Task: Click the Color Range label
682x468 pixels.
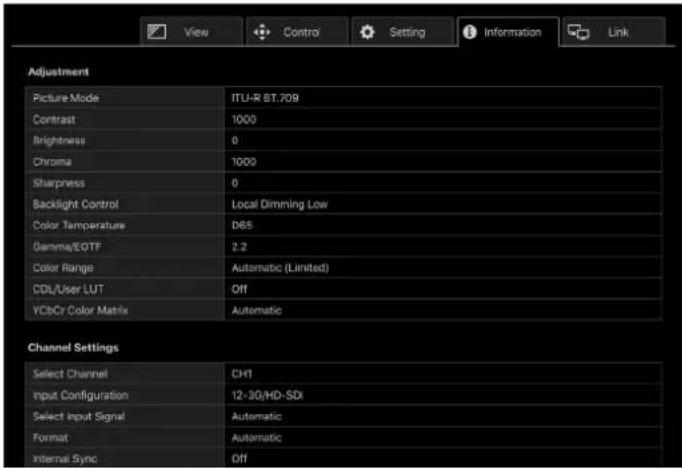Action: [x=63, y=268]
